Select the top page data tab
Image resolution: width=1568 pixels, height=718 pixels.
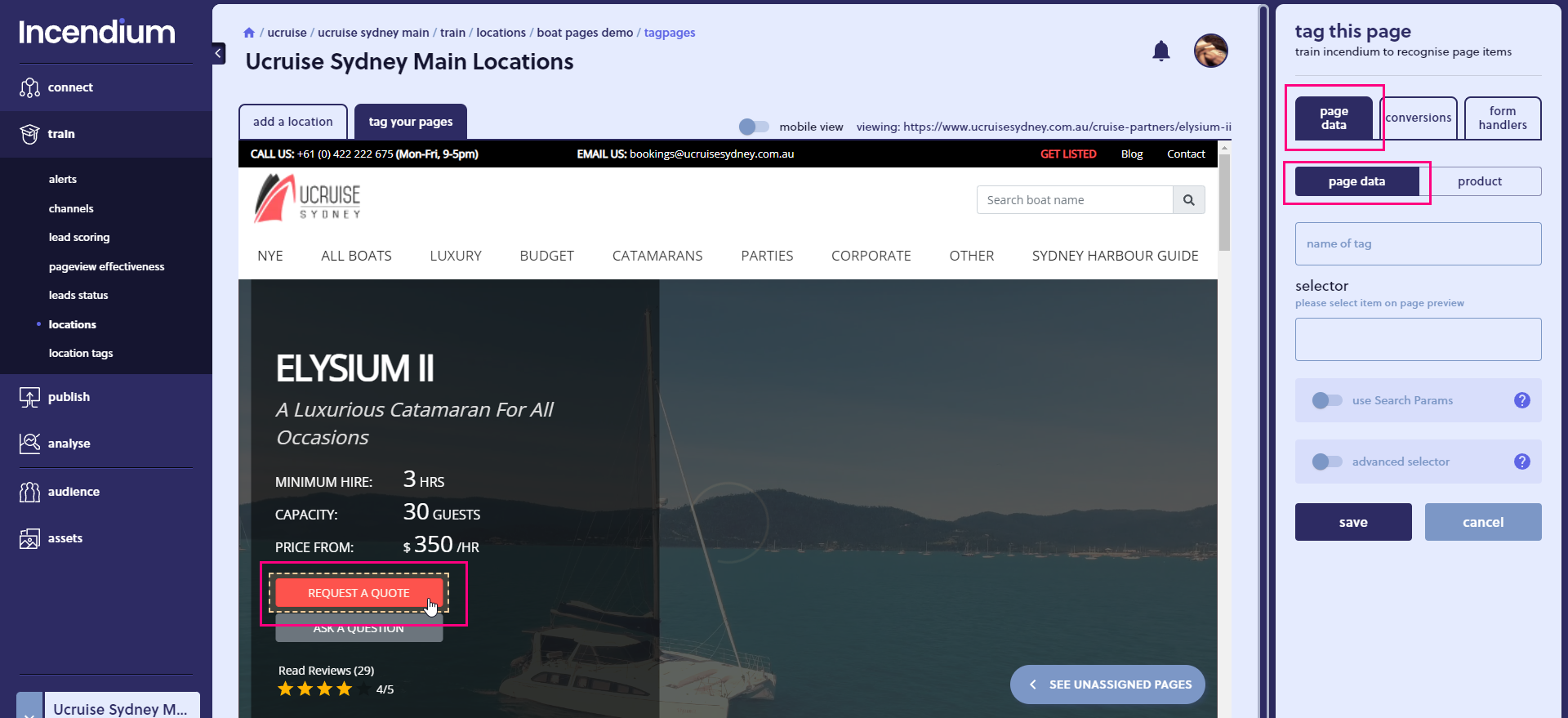(x=1334, y=118)
